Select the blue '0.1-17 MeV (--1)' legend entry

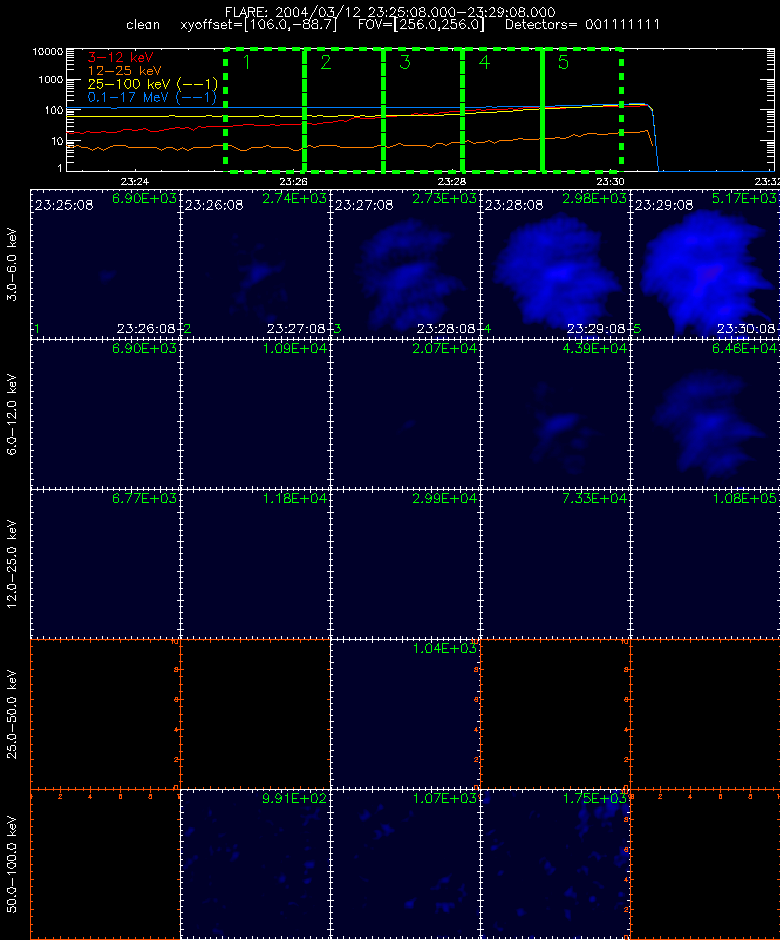pyautogui.click(x=152, y=97)
